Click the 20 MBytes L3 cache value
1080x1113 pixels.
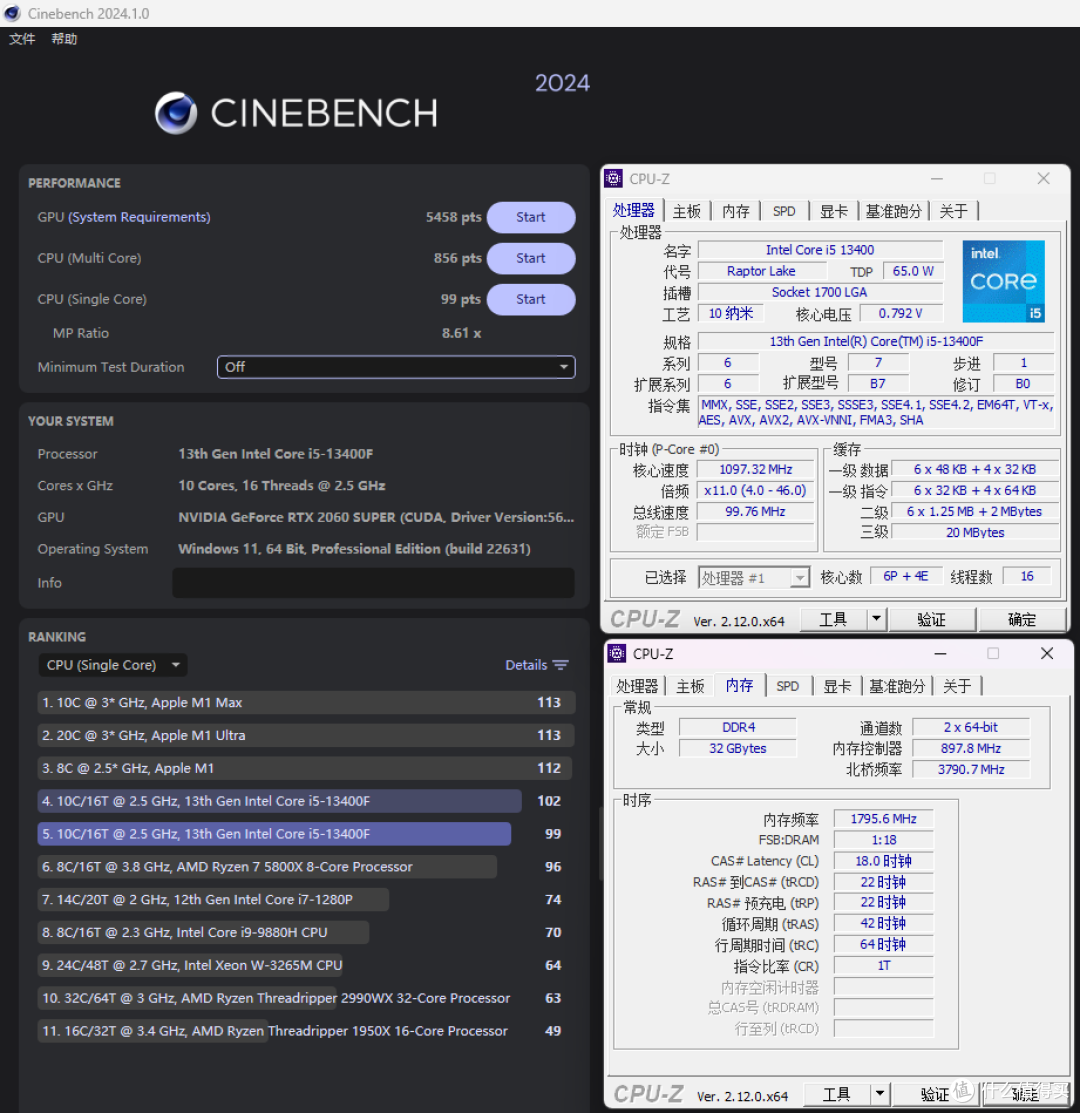point(975,532)
